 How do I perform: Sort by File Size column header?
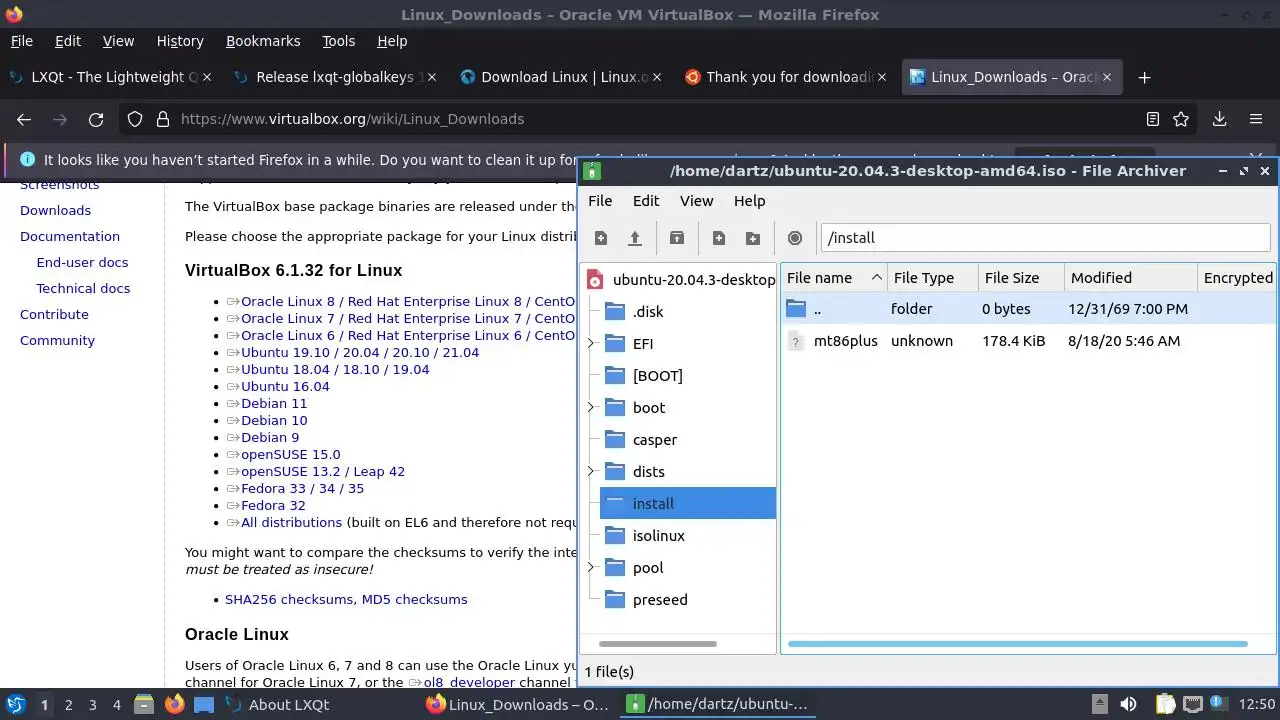tap(1020, 278)
